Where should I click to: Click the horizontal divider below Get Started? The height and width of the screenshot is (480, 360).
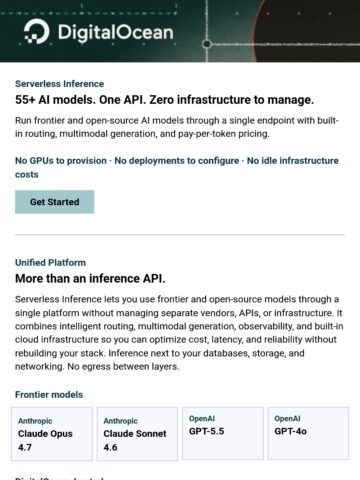point(180,235)
